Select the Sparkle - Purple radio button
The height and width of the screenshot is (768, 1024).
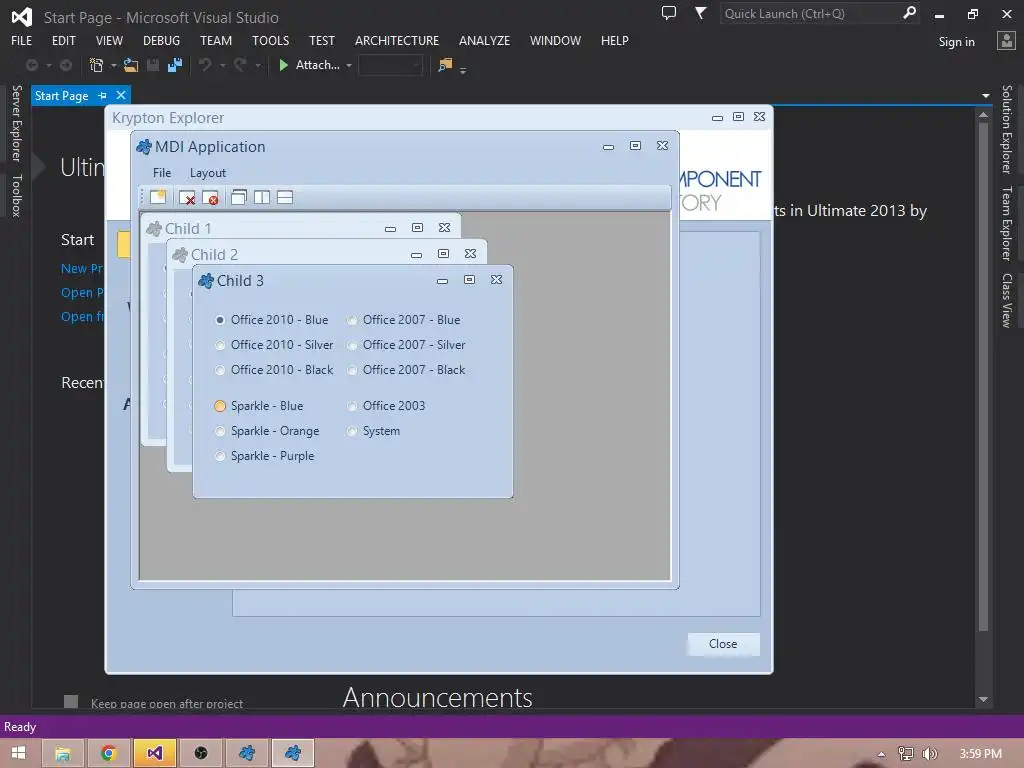coord(220,456)
